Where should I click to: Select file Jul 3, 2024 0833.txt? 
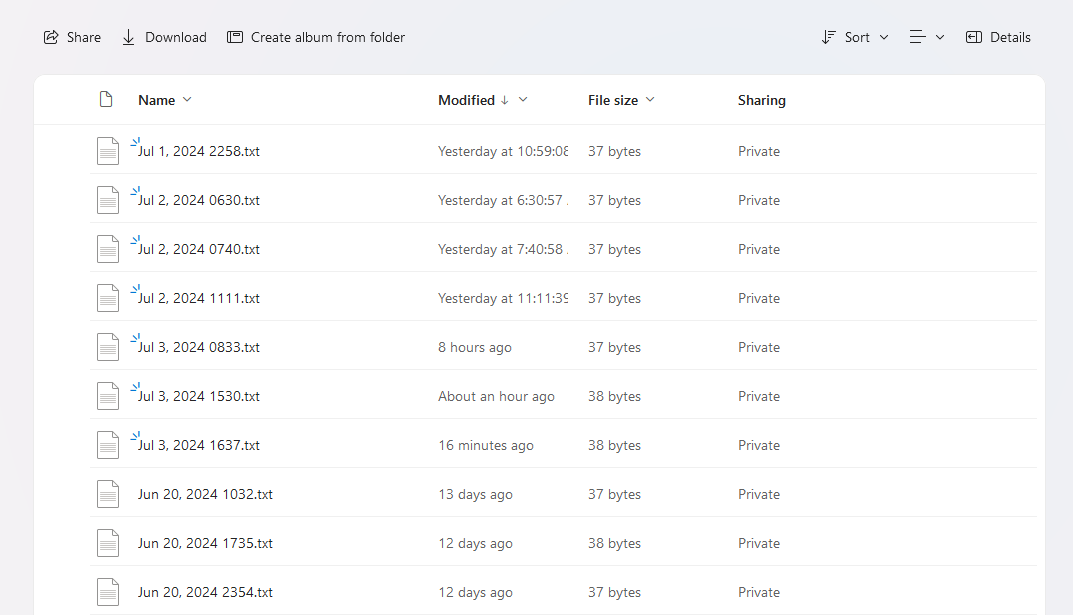click(198, 348)
